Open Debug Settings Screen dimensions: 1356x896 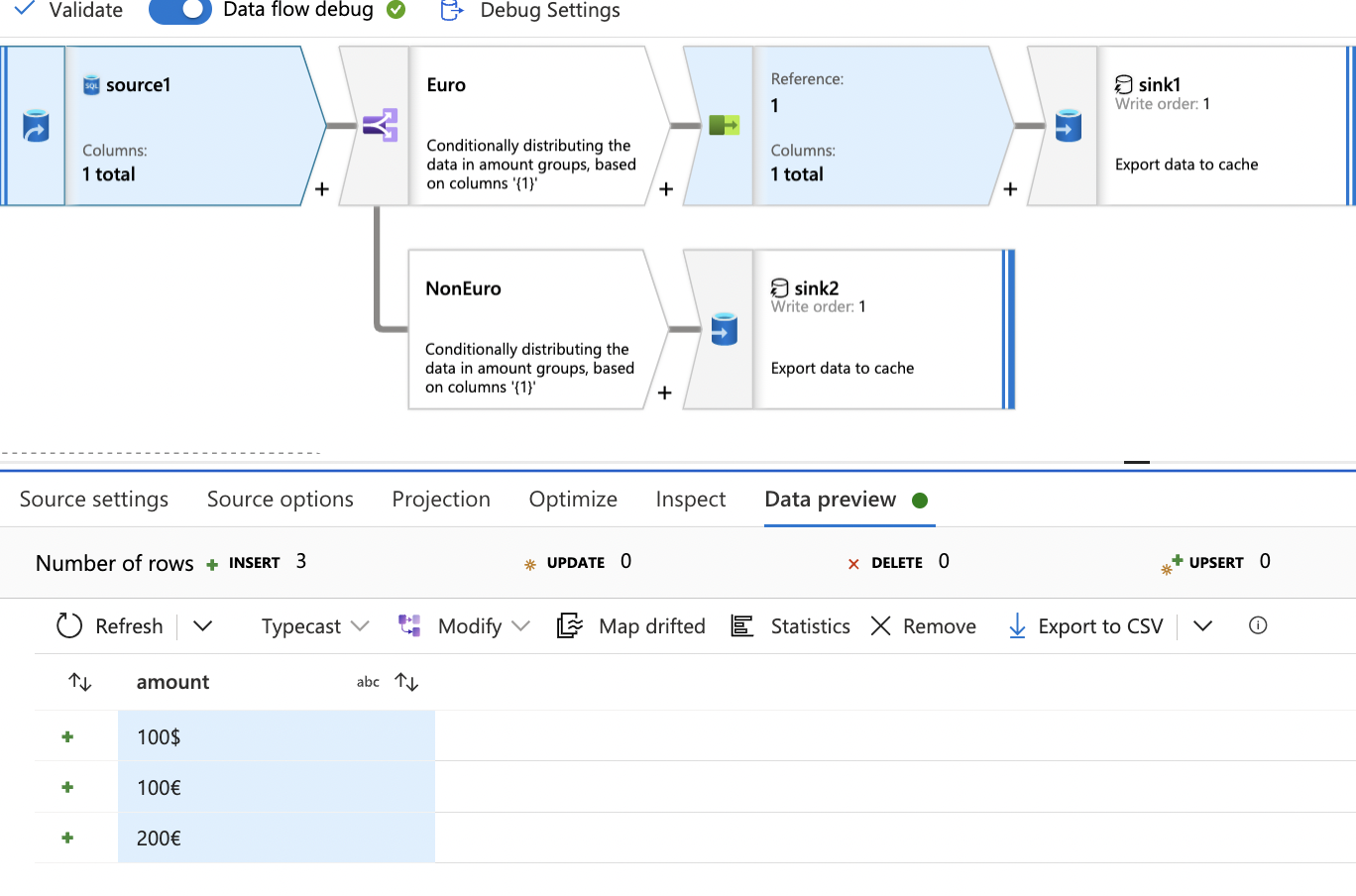click(x=531, y=11)
